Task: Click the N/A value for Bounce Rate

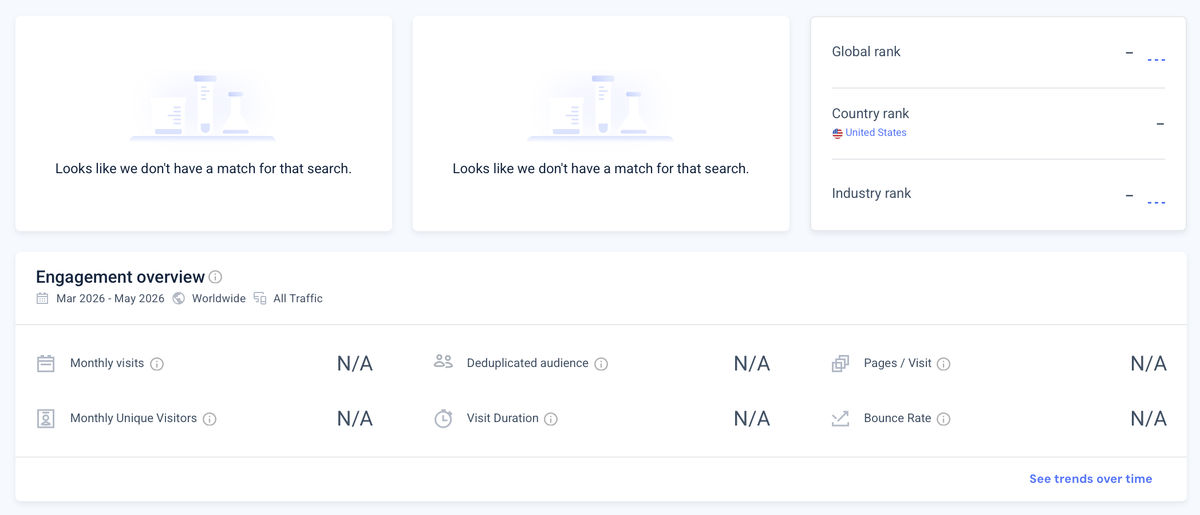Action: pos(1148,419)
